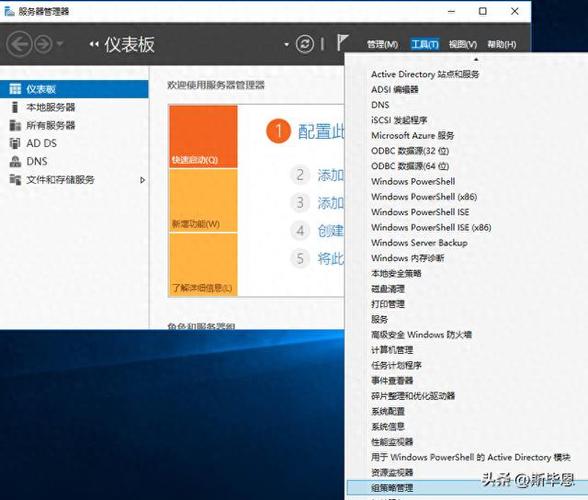The width and height of the screenshot is (588, 500).
Task: Open 碎片整理和优化驱动器
Action: click(413, 396)
